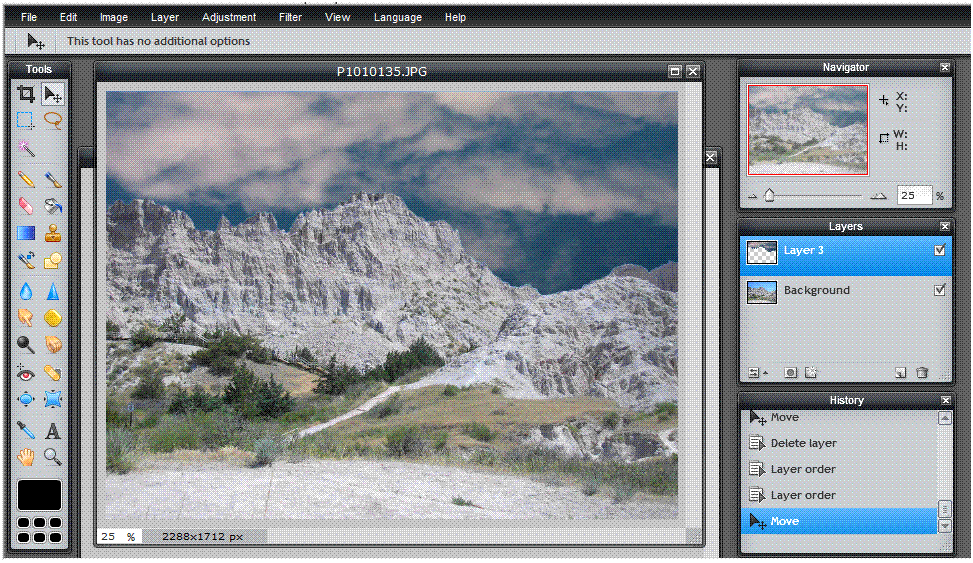973x563 pixels.
Task: Select the Background layer
Action: coord(816,290)
